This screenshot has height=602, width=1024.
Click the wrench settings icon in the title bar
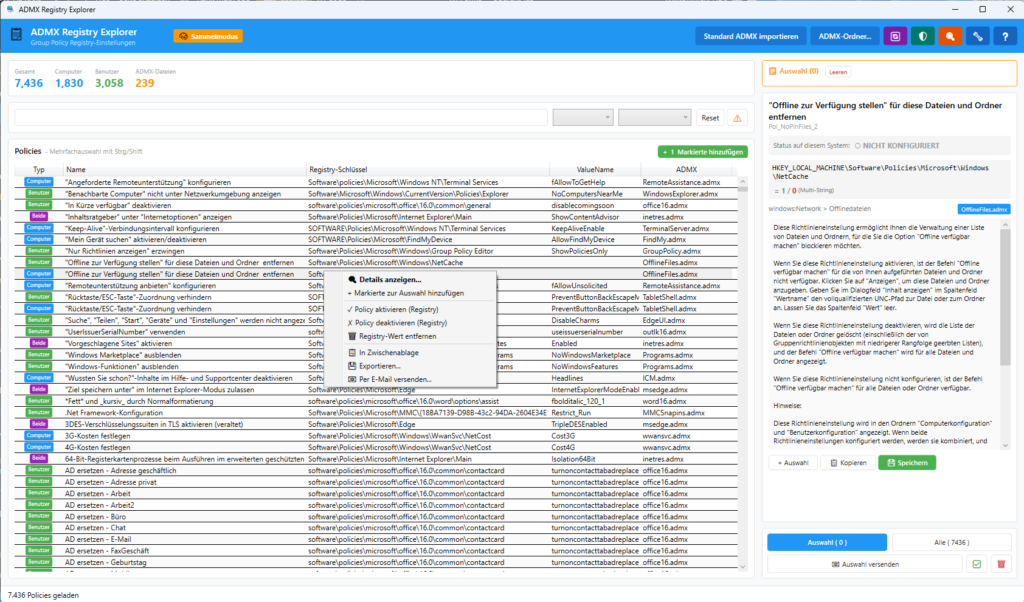tap(975, 37)
